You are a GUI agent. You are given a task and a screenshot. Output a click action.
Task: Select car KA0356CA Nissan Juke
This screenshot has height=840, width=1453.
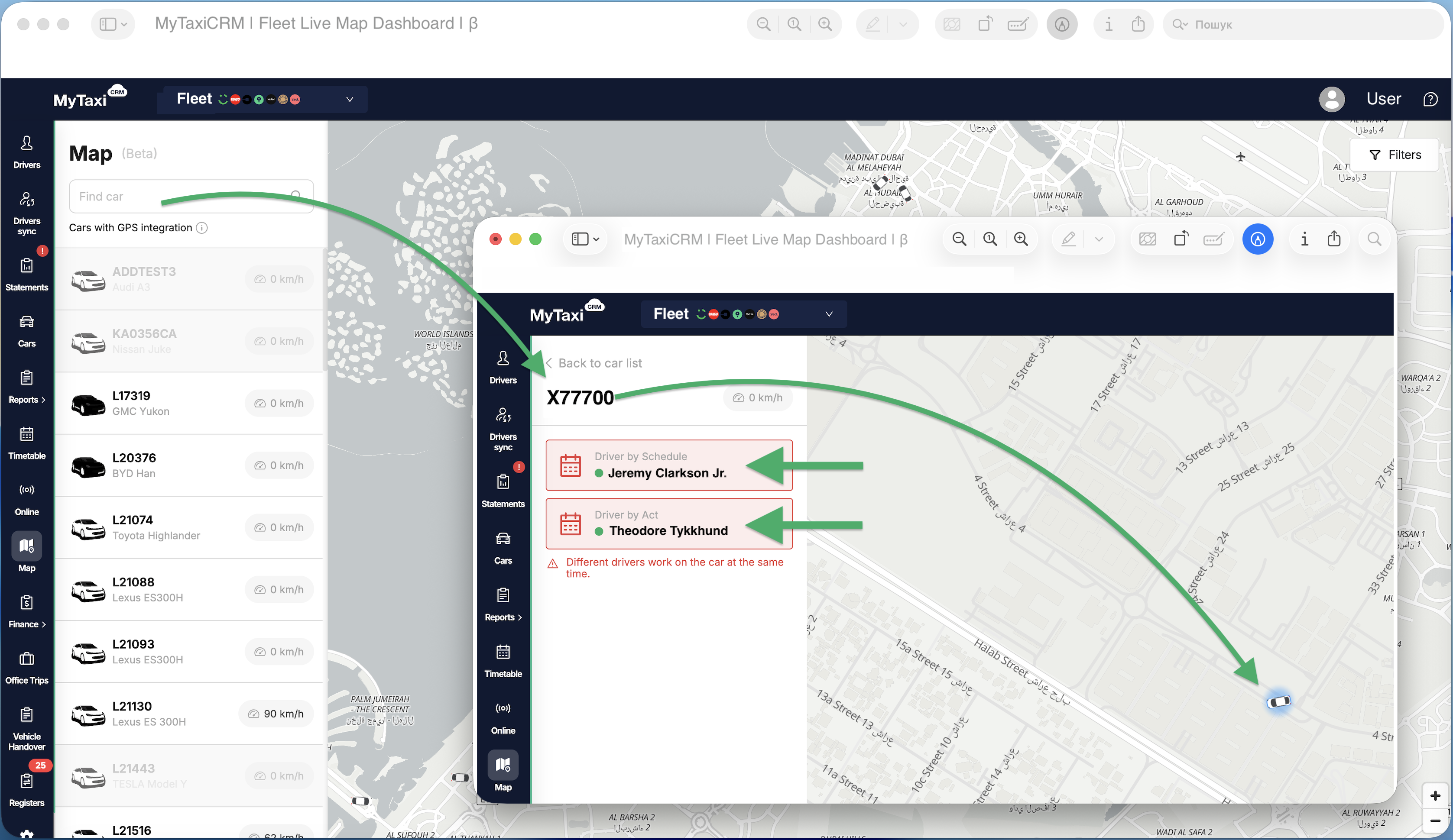(189, 341)
